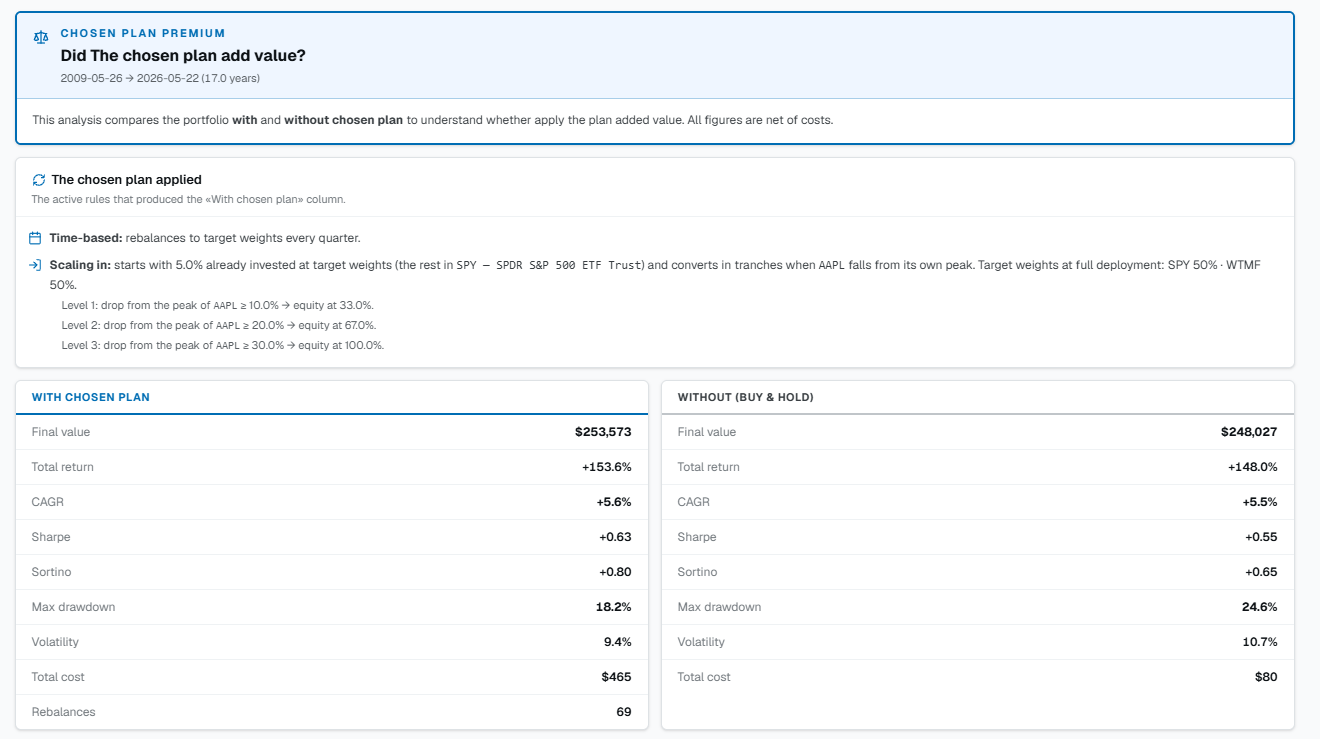
Task: Click the arrow icon beside Scaling in
Action: coord(35,265)
